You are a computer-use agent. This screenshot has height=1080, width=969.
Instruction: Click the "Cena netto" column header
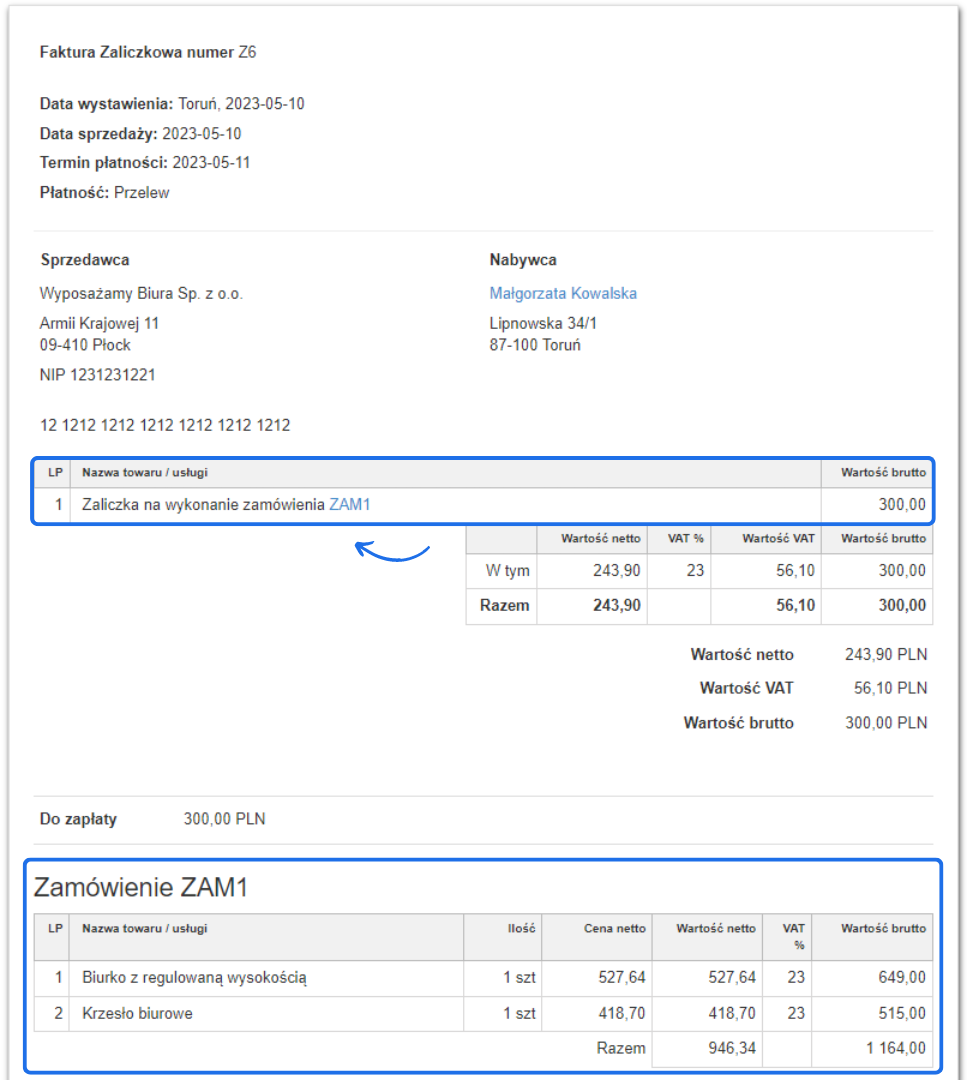[615, 928]
